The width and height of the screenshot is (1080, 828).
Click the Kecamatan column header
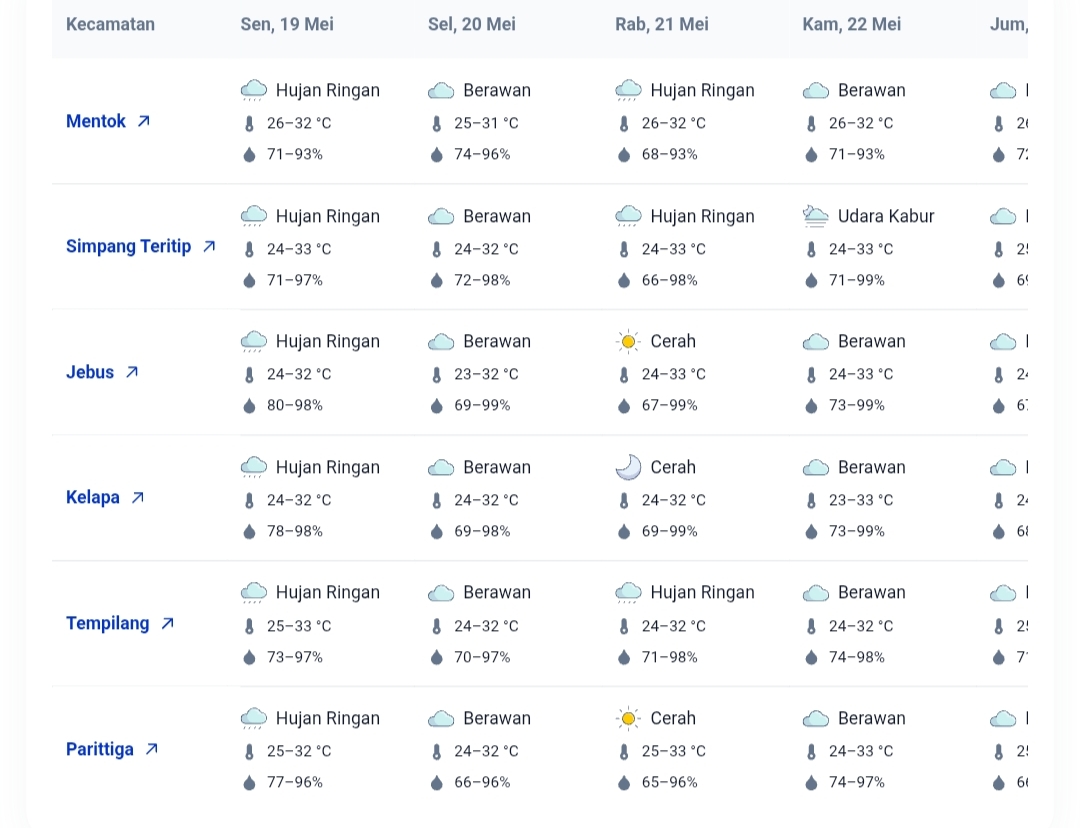pos(110,24)
